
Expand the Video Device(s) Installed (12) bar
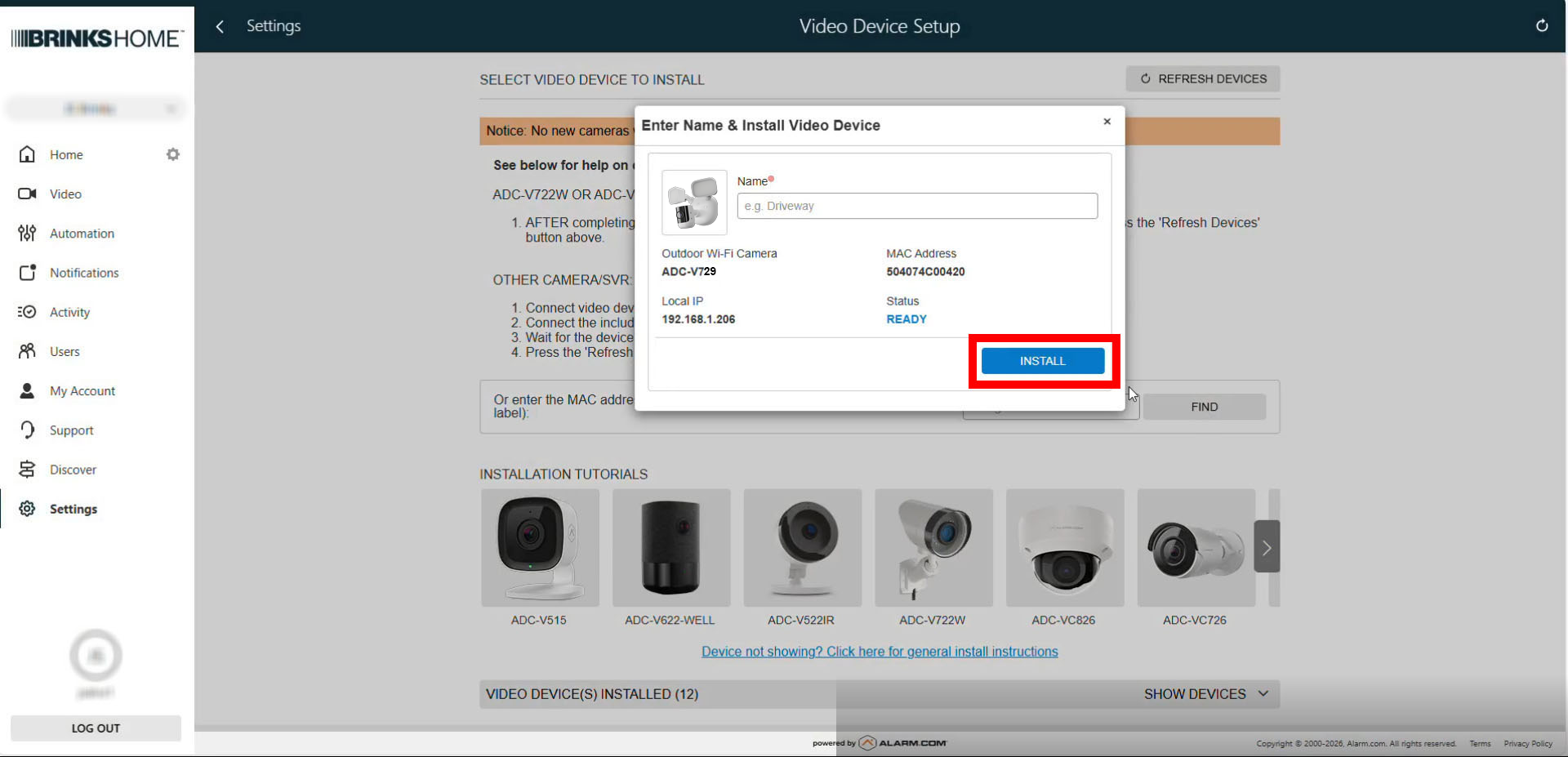880,694
